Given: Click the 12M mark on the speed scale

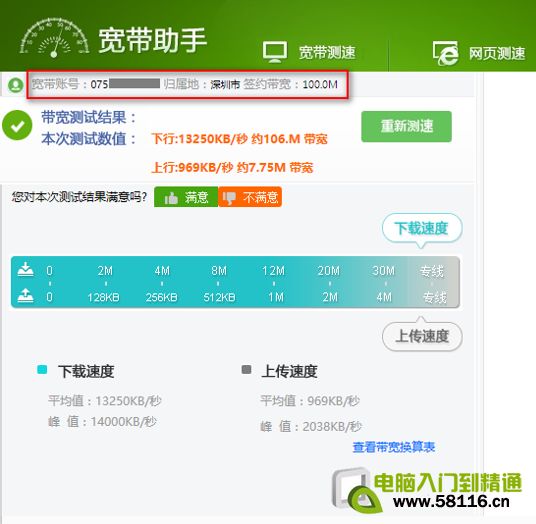Looking at the screenshot, I should pyautogui.click(x=273, y=271).
